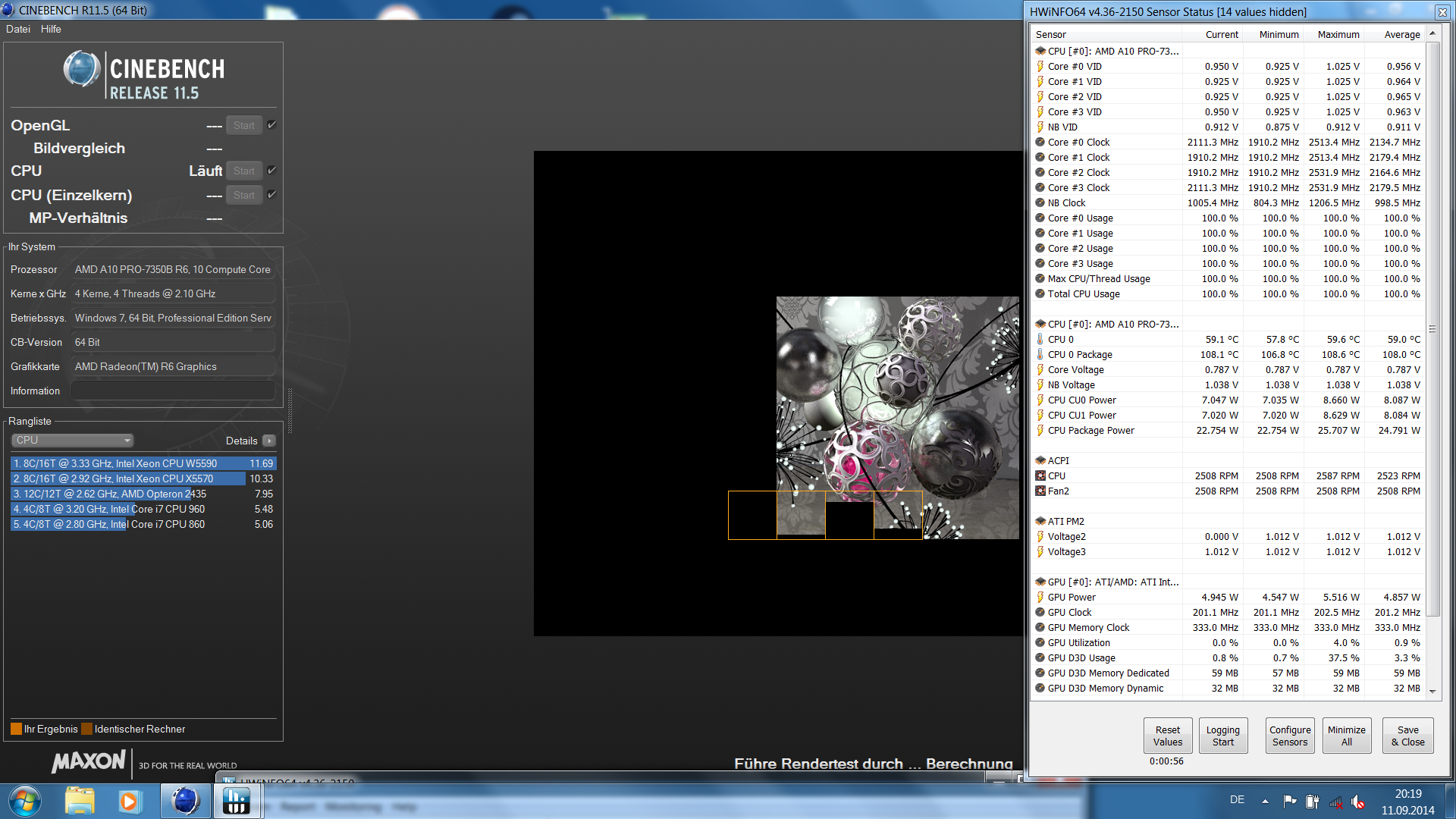The image size is (1456, 819).
Task: Click the Current column header
Action: (x=1212, y=35)
